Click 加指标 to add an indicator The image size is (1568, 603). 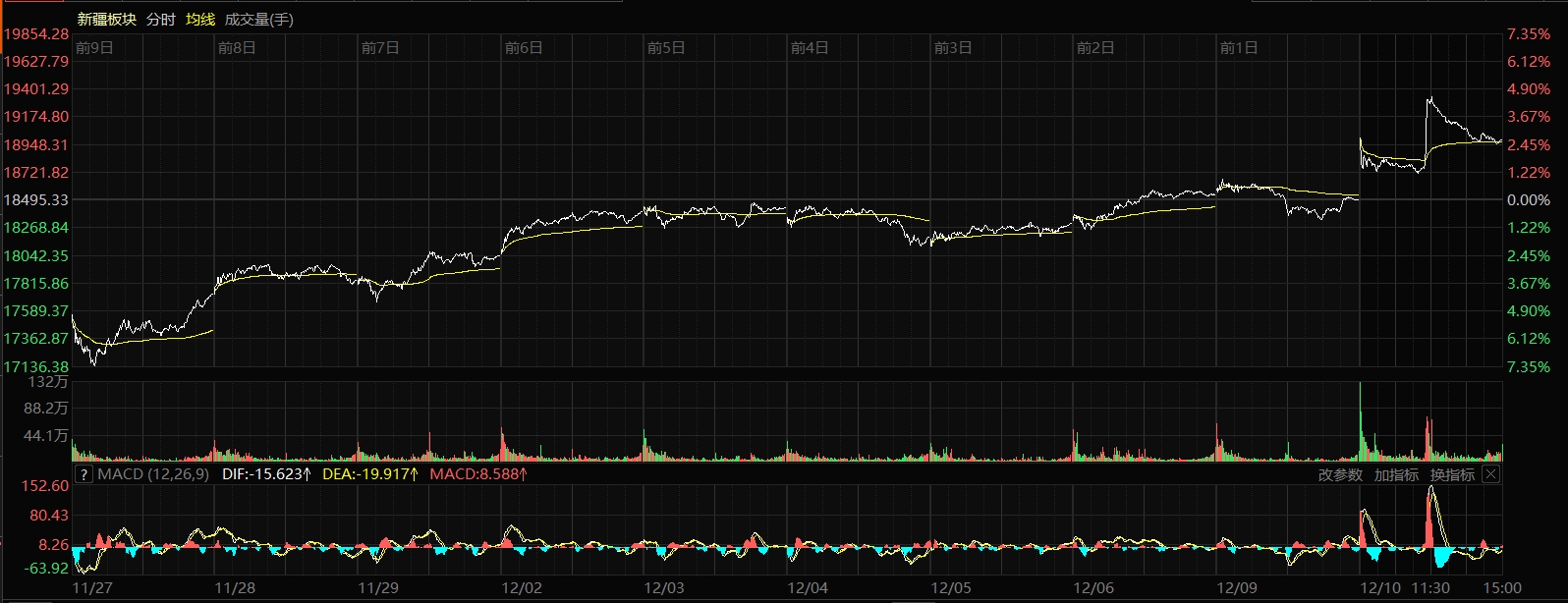coord(1396,474)
